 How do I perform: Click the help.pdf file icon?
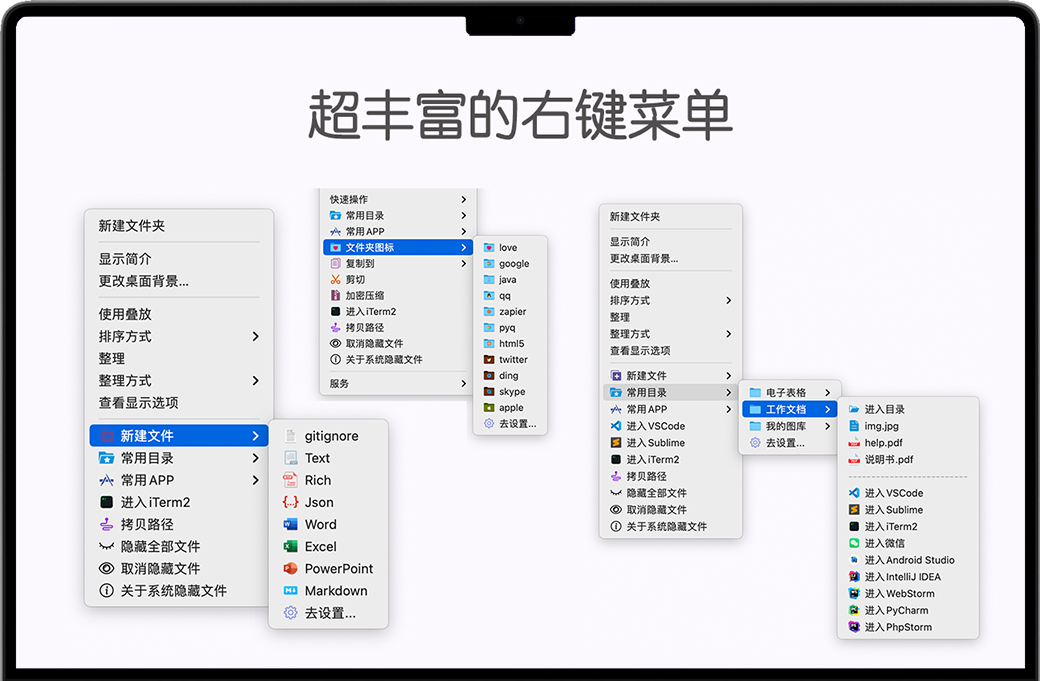(854, 442)
